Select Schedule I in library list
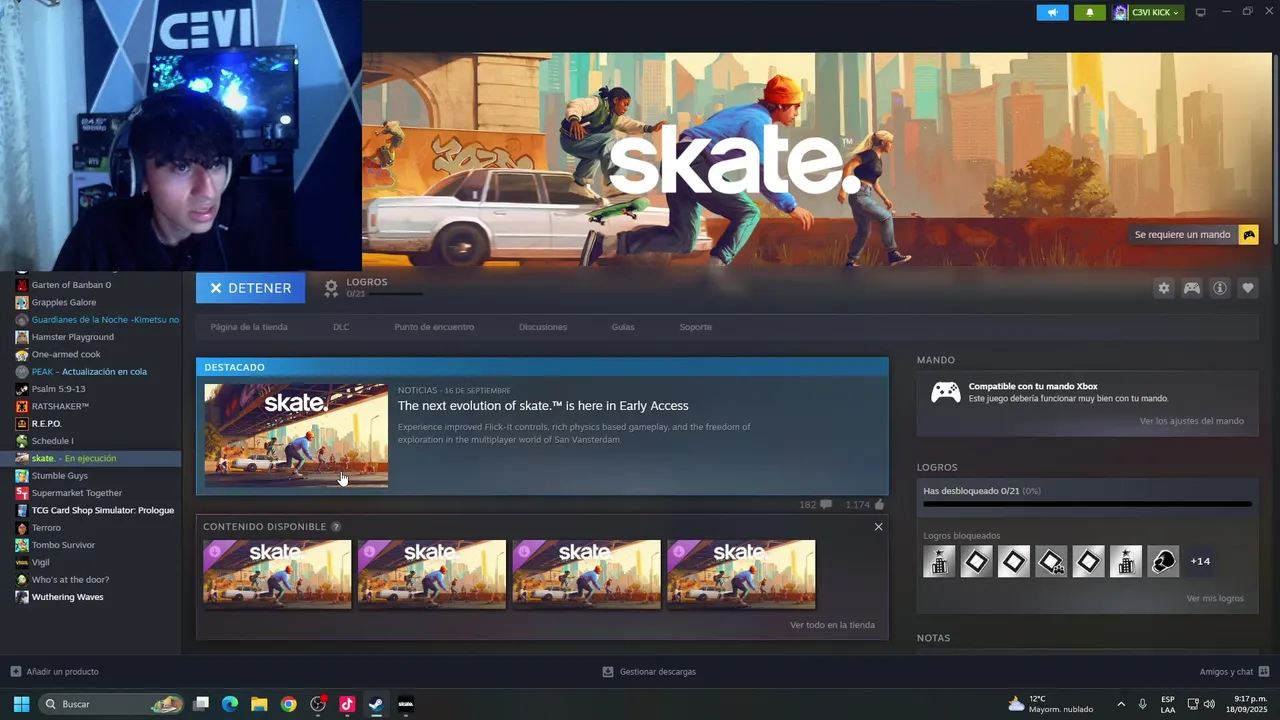The image size is (1280, 720). coord(52,441)
